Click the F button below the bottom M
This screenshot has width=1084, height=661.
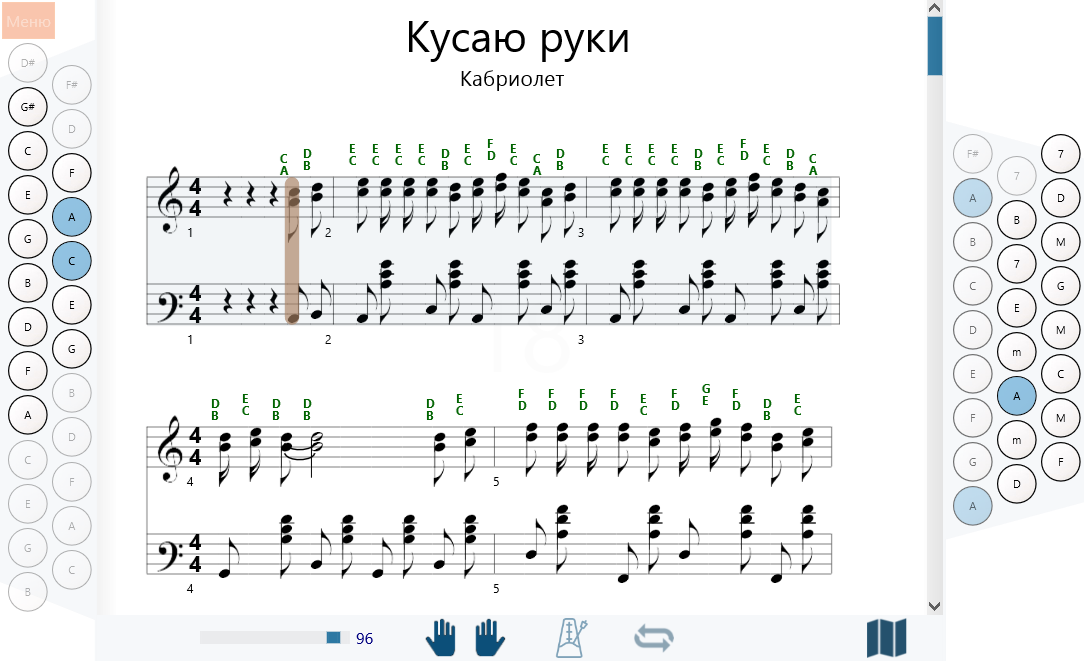coord(1060,462)
